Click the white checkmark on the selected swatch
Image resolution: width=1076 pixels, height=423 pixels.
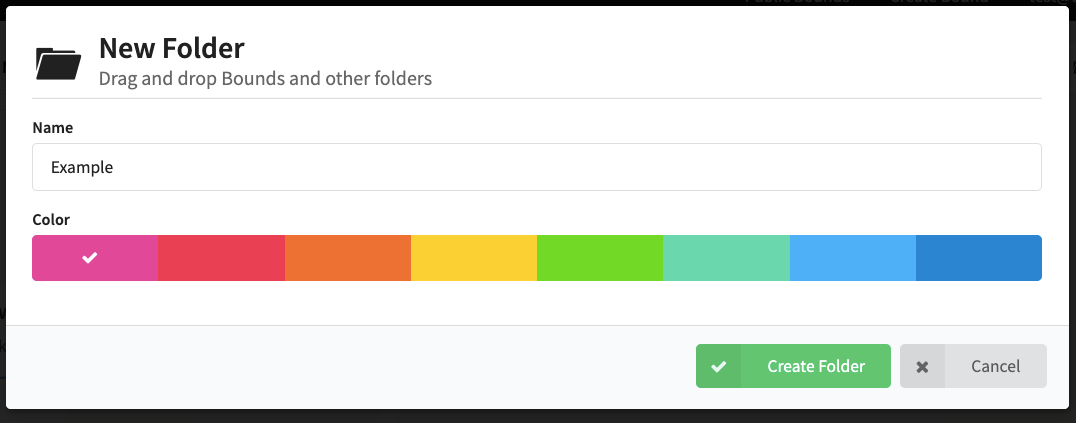pos(90,258)
